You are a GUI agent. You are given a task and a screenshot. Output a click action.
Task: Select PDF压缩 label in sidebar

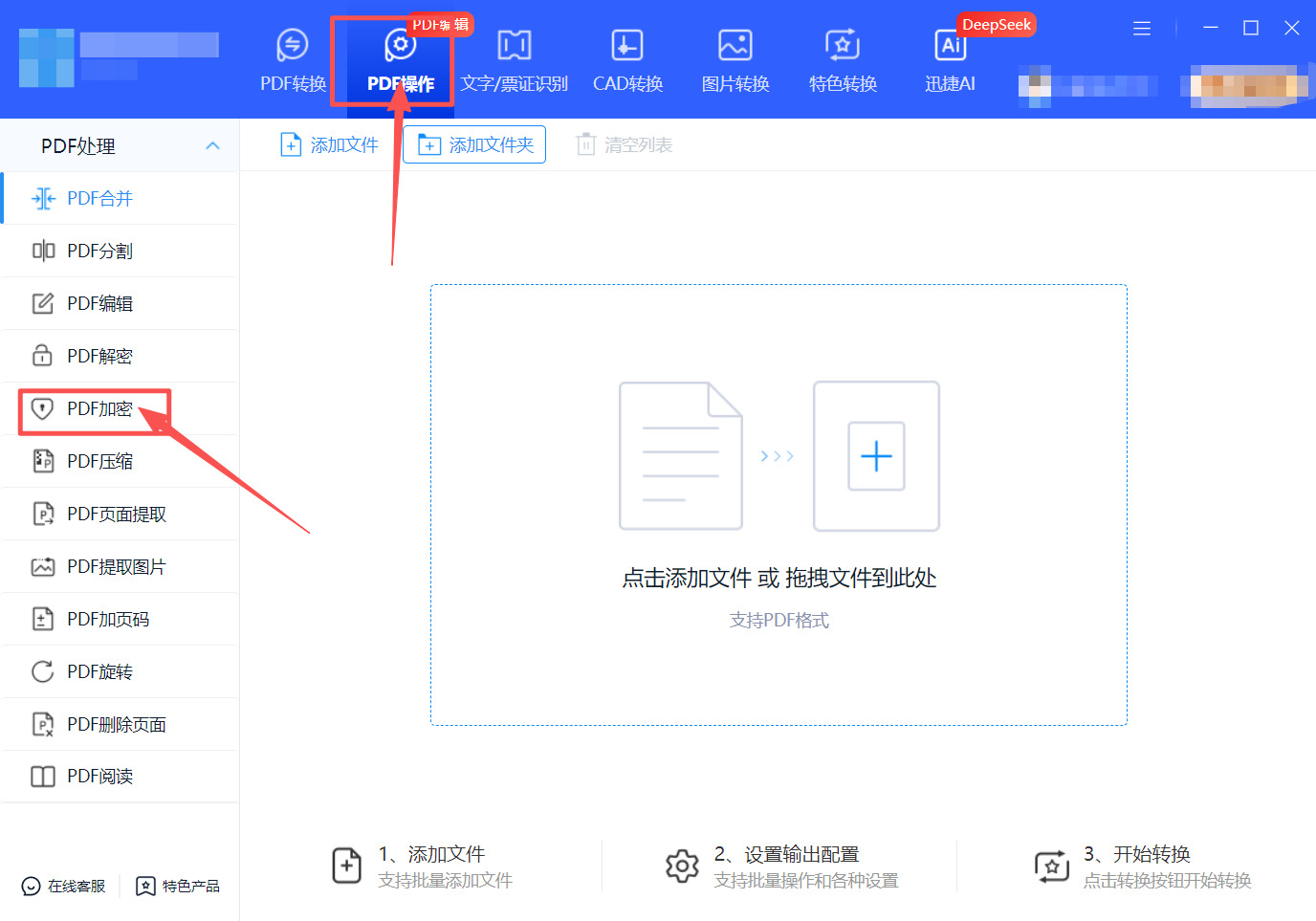point(99,461)
